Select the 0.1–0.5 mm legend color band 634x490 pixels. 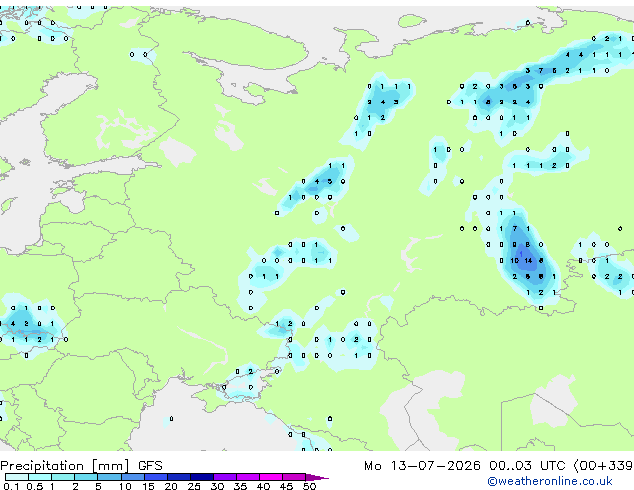(17, 477)
